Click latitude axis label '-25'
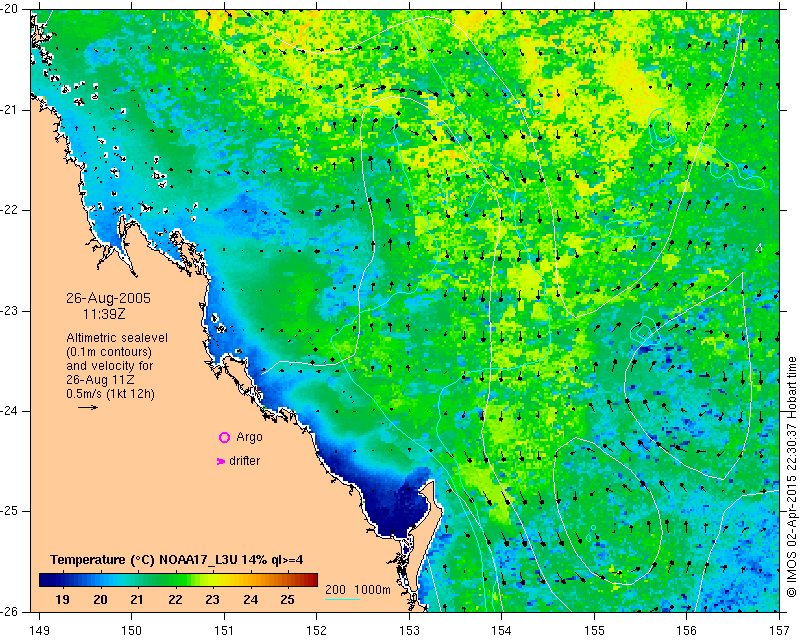 10,511
